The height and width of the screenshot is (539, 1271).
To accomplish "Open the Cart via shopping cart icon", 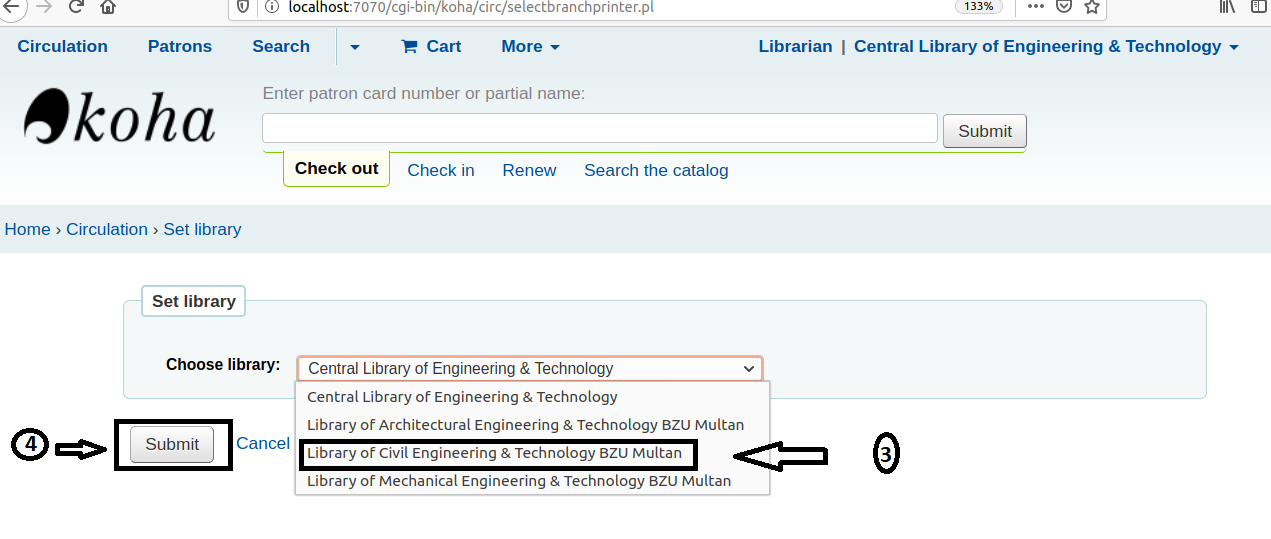I will pos(431,46).
